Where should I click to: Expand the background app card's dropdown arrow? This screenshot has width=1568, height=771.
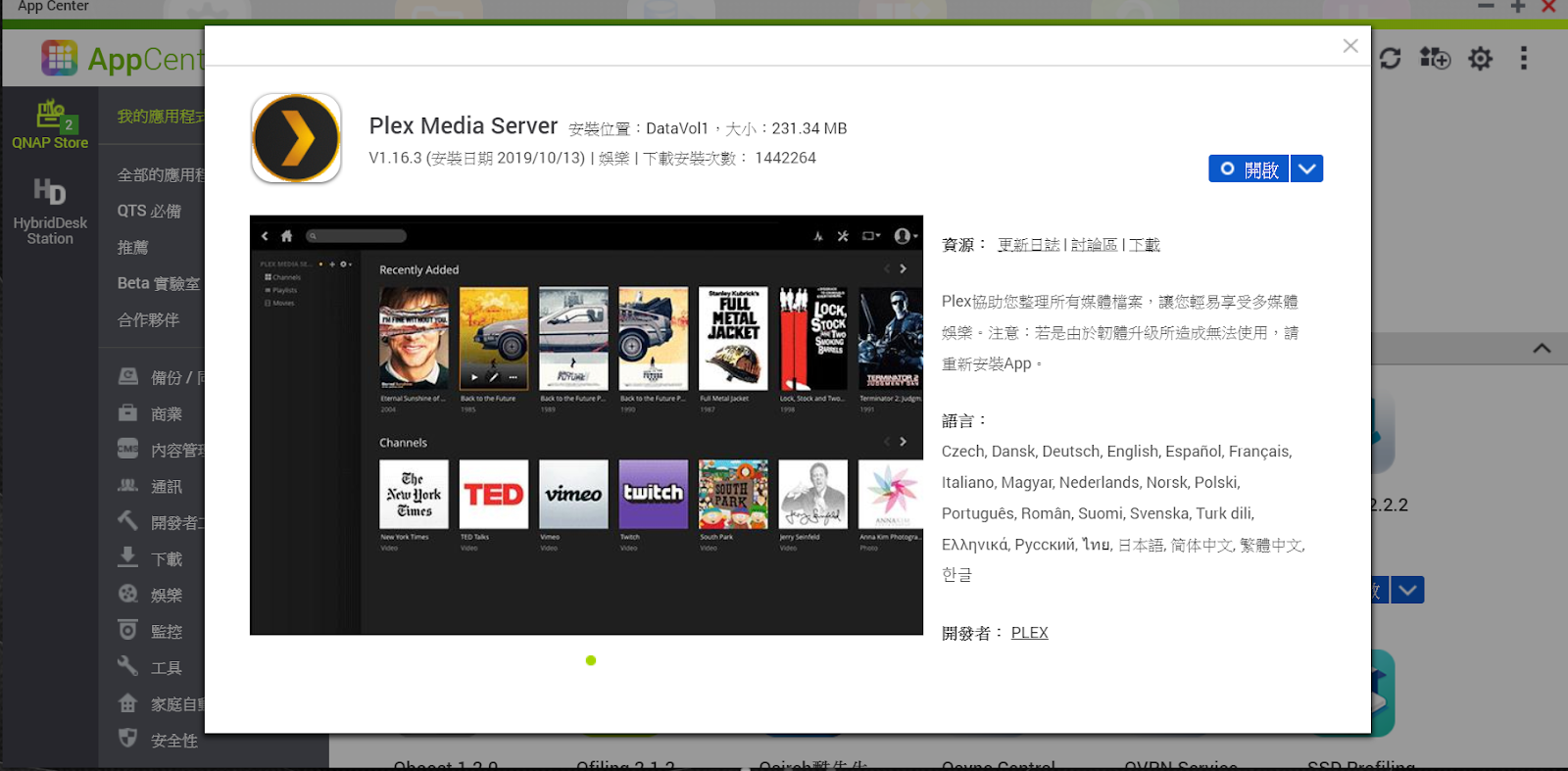(x=1408, y=590)
